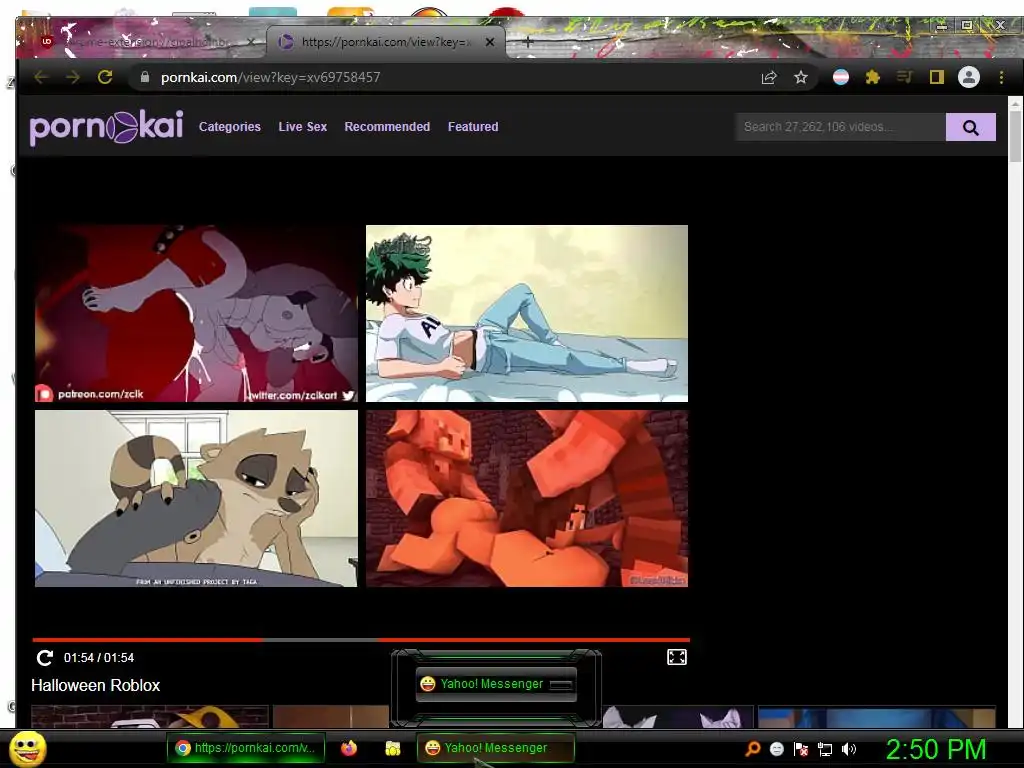Open the Chrome three-dot menu
The width and height of the screenshot is (1024, 768).
1001,78
